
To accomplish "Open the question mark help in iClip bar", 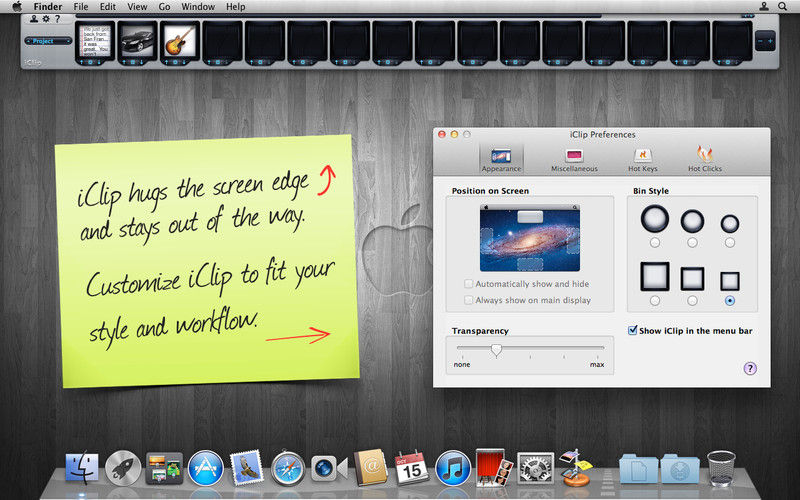I will tap(58, 19).
